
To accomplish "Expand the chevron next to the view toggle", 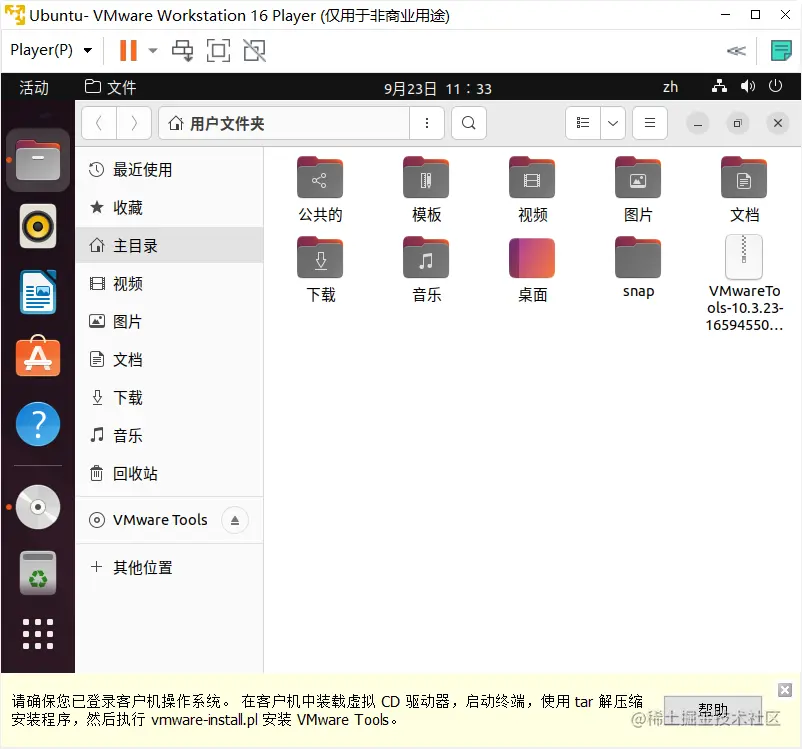I will (x=612, y=122).
